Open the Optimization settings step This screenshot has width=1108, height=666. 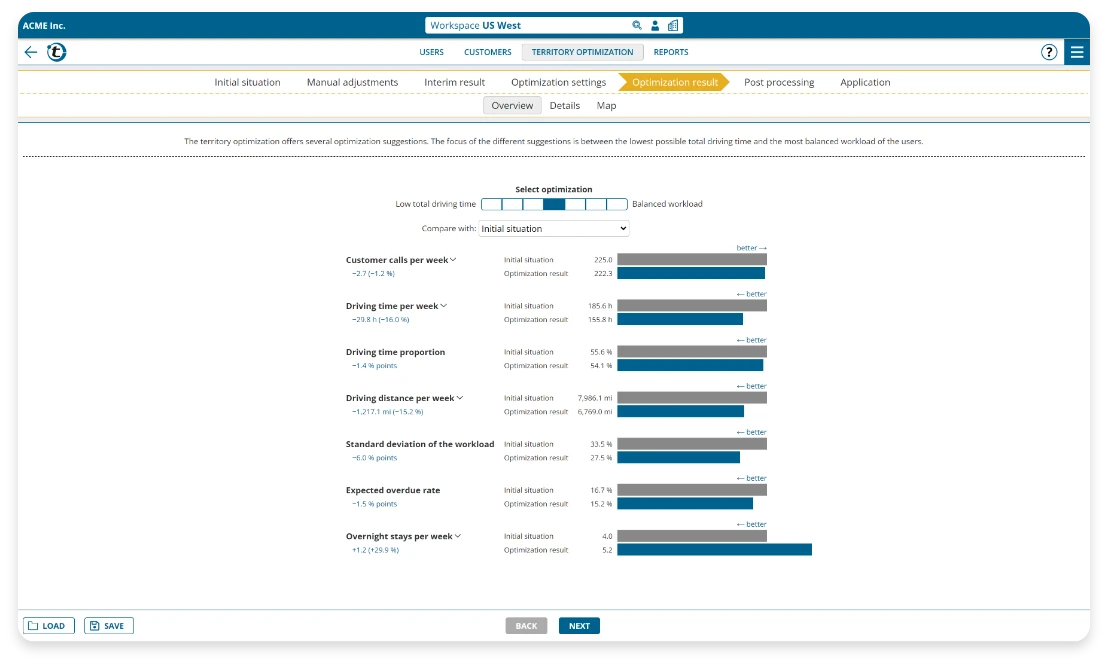click(558, 83)
